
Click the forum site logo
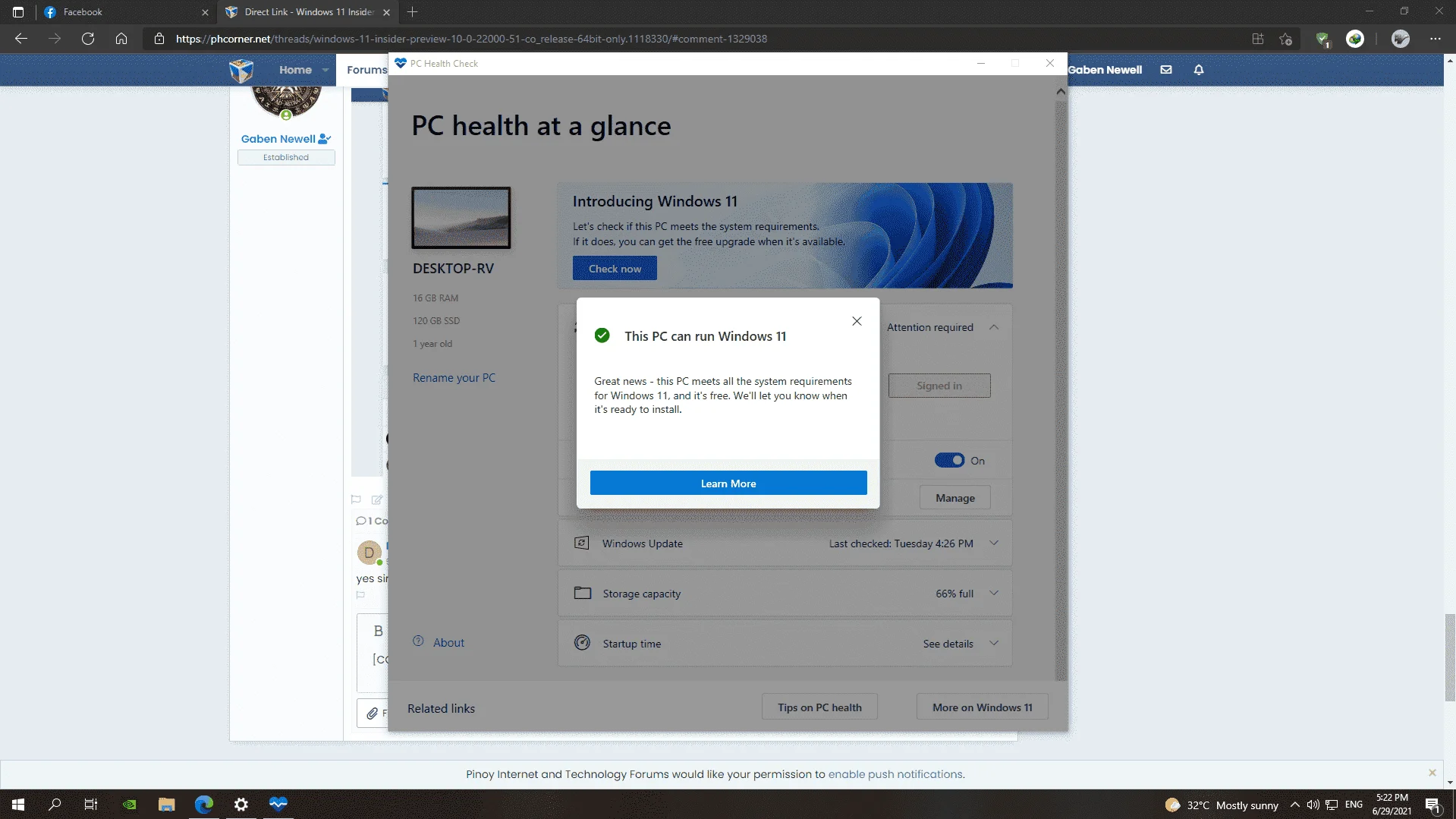coord(241,70)
